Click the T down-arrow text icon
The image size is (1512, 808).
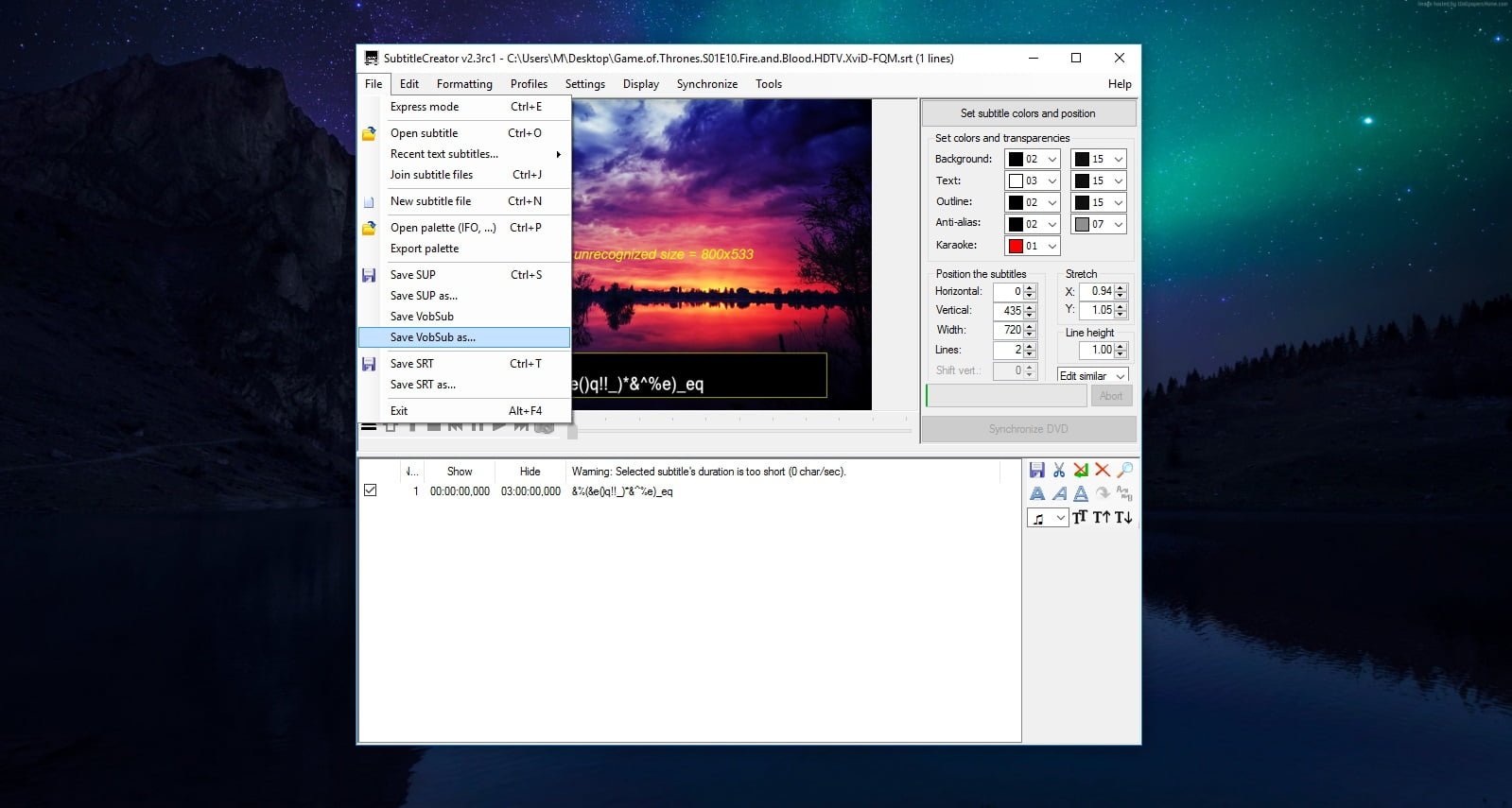tap(1123, 517)
